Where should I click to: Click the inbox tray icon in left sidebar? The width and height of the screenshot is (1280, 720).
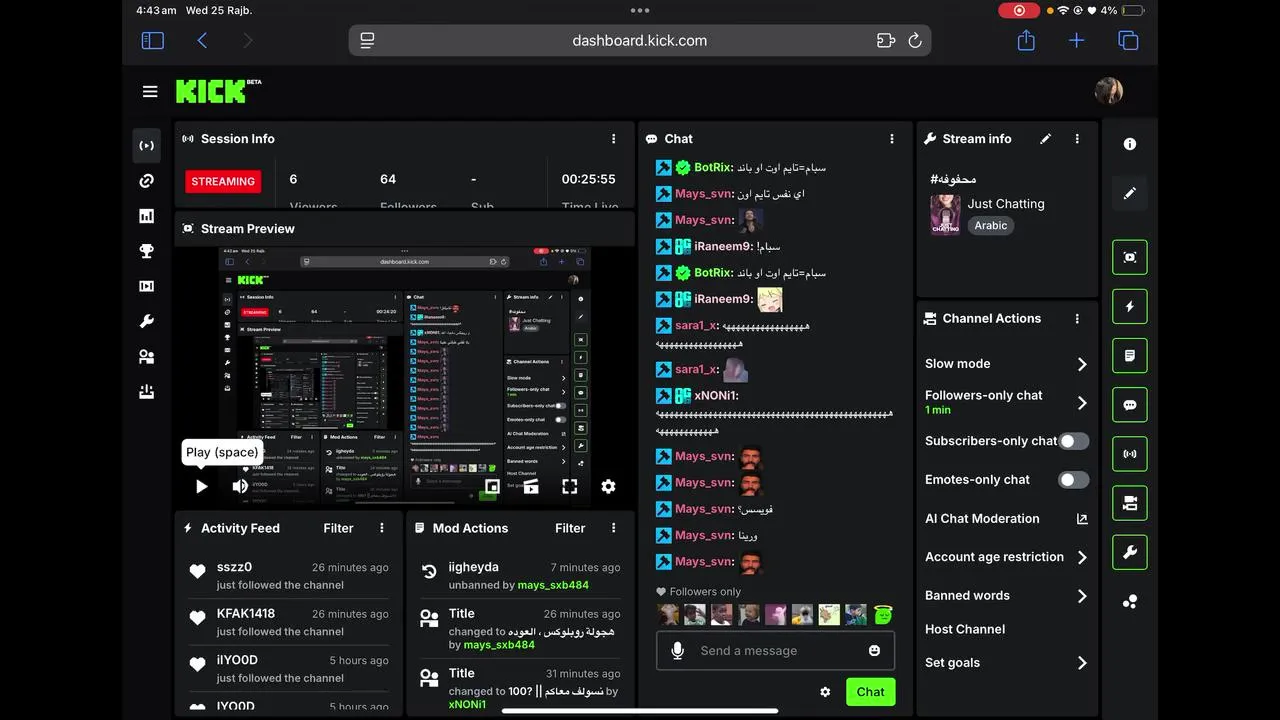tap(147, 392)
